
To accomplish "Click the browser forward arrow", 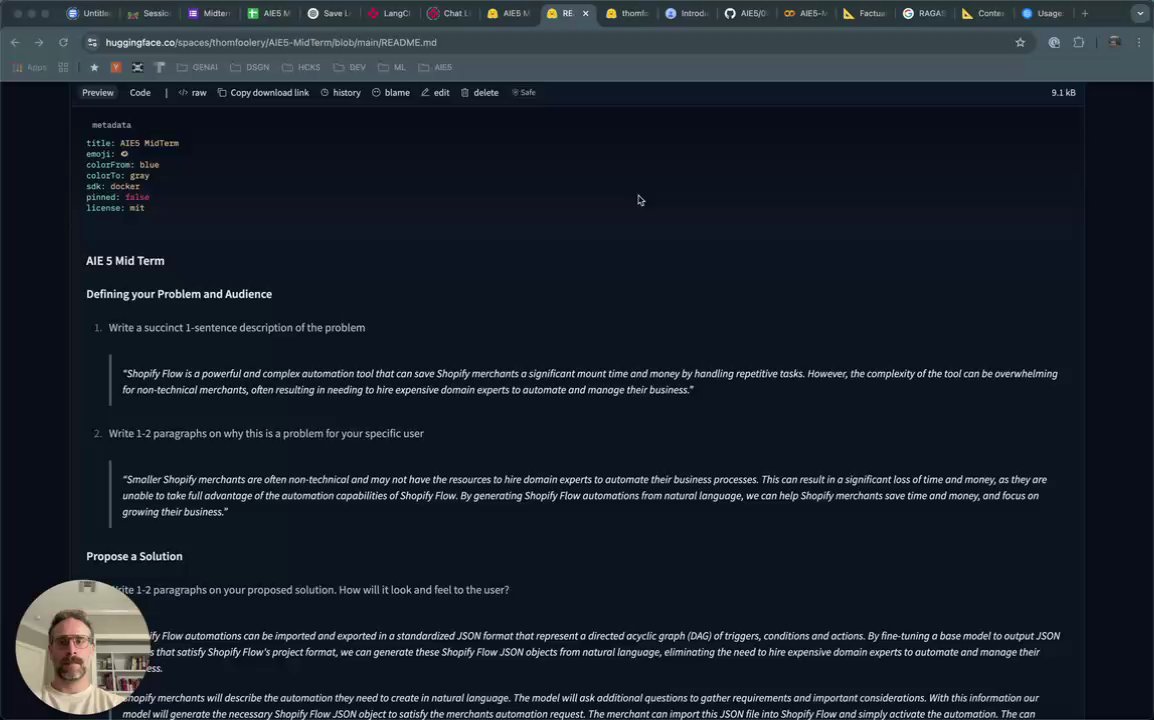I will pyautogui.click(x=39, y=43).
